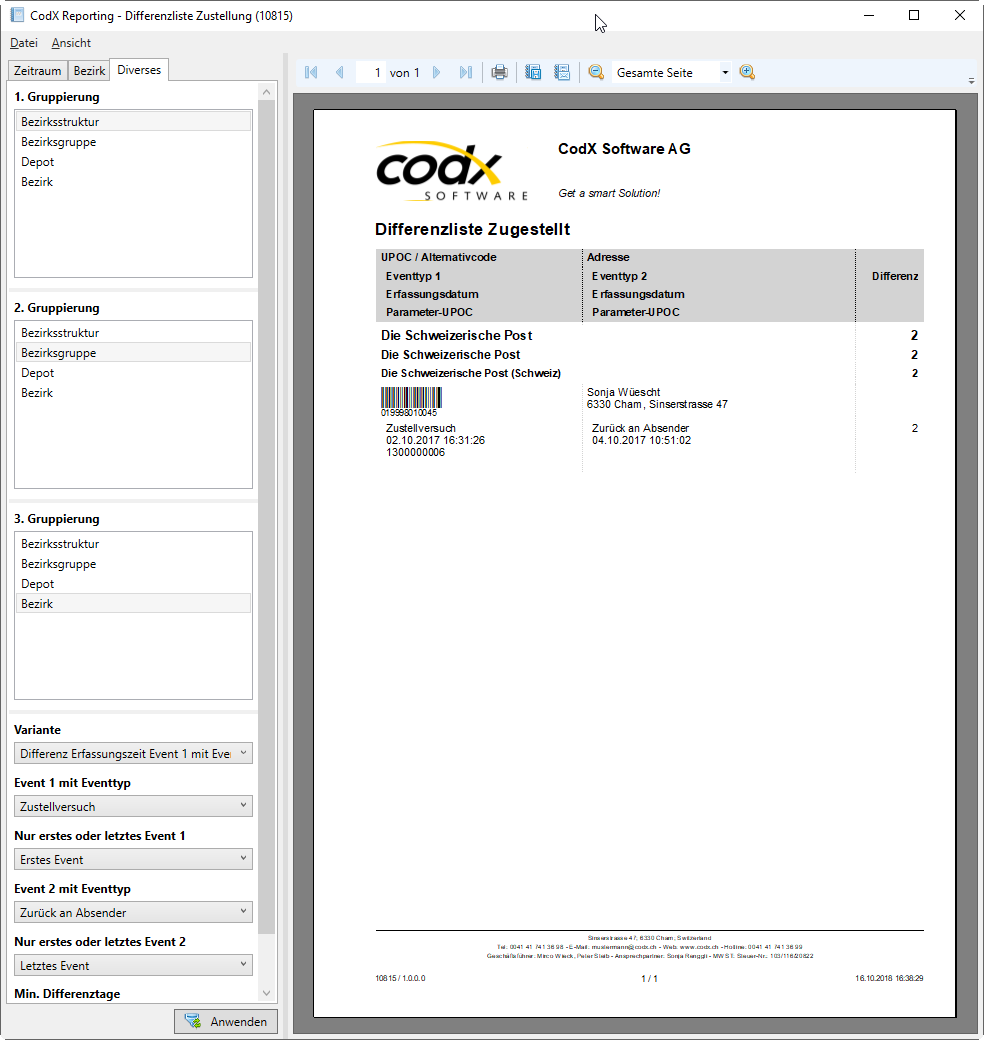Open the Event 2 mit Eventtyp dropdown

133,912
